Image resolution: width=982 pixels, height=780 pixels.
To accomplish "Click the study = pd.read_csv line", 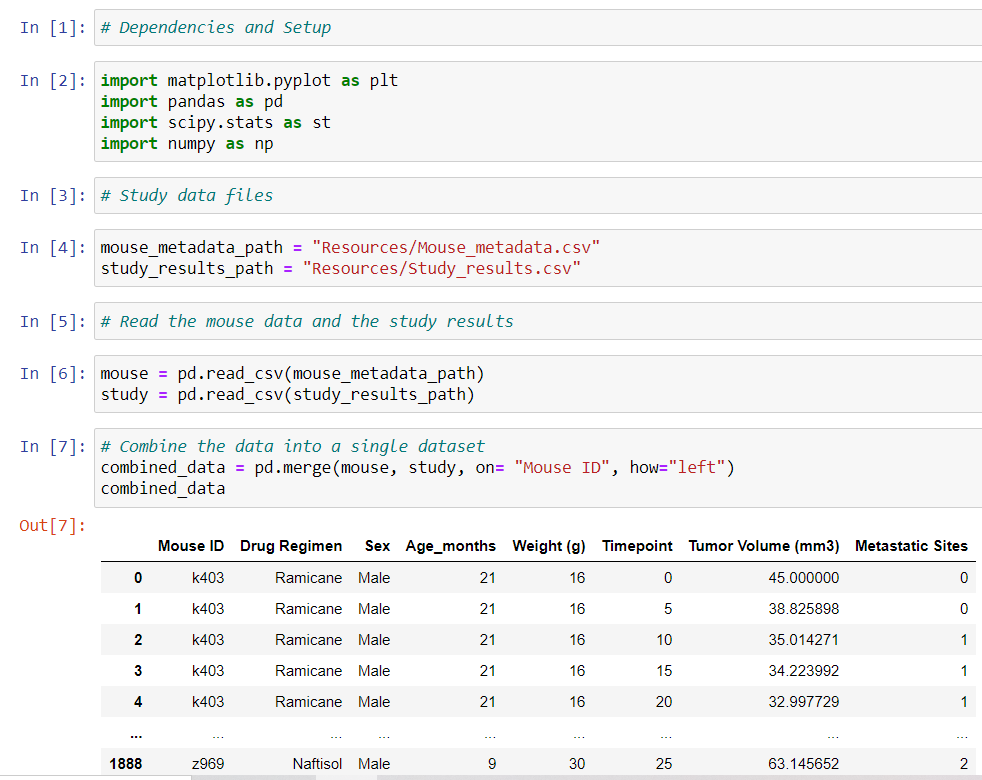I will pos(287,395).
